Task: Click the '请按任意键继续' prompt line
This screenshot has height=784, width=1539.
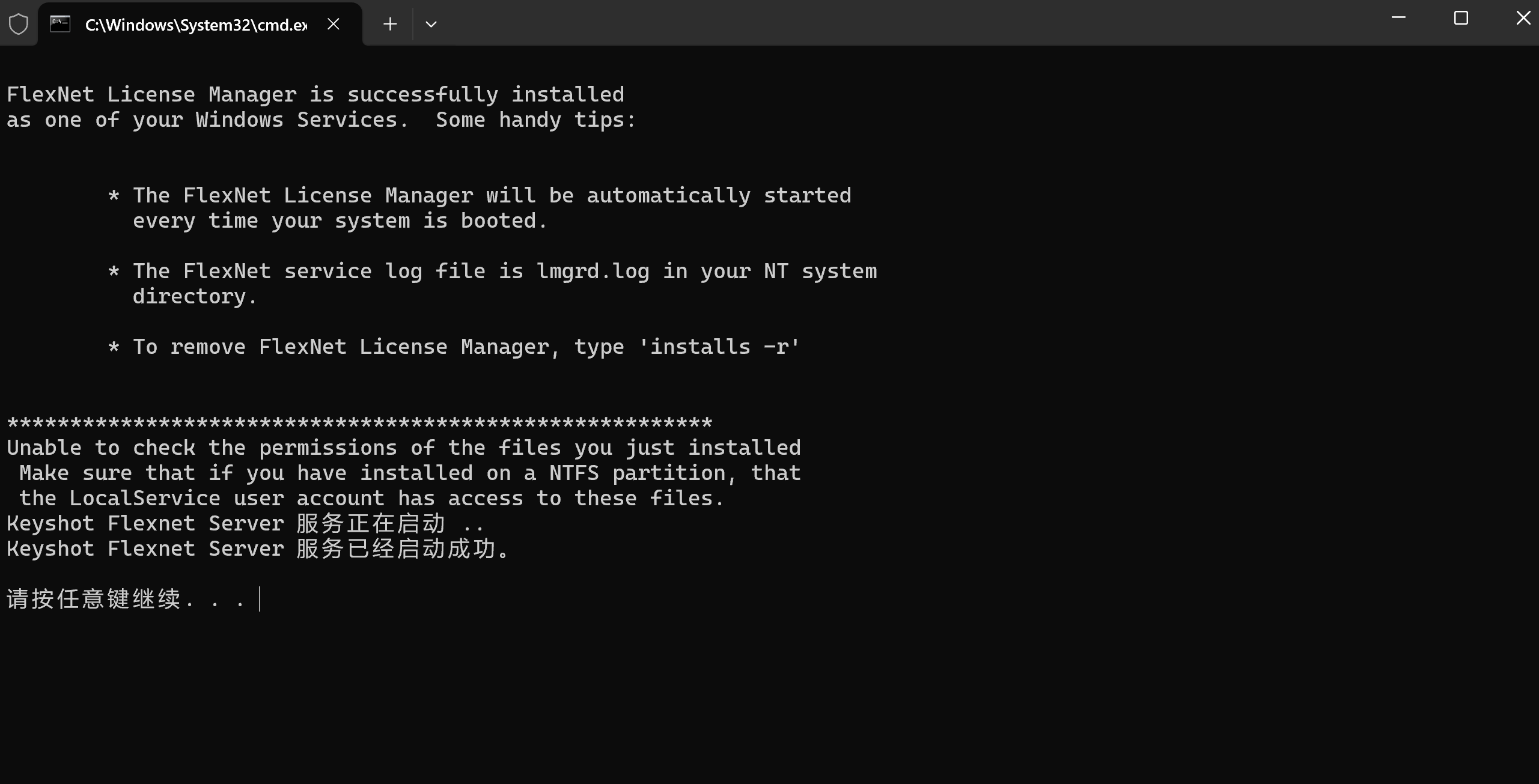Action: pyautogui.click(x=125, y=600)
